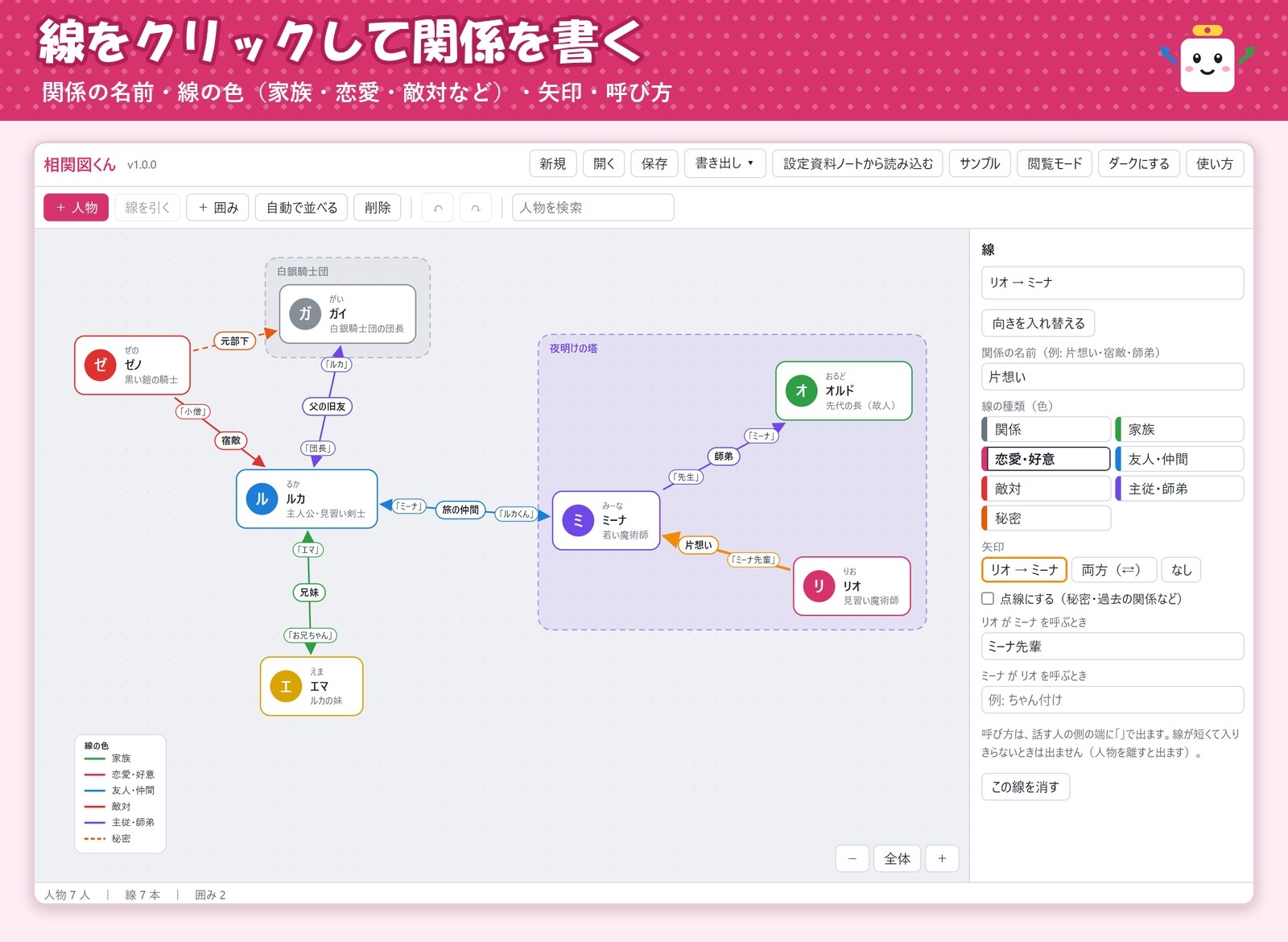Click the 宿敵 relation label on line
Screen dimensions: 1288x942
pos(231,440)
